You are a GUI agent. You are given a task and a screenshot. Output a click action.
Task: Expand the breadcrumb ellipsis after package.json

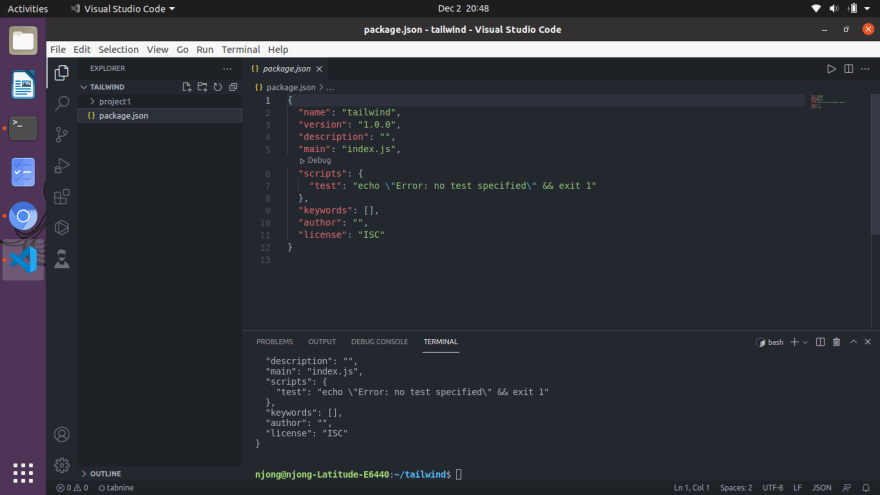[x=331, y=88]
